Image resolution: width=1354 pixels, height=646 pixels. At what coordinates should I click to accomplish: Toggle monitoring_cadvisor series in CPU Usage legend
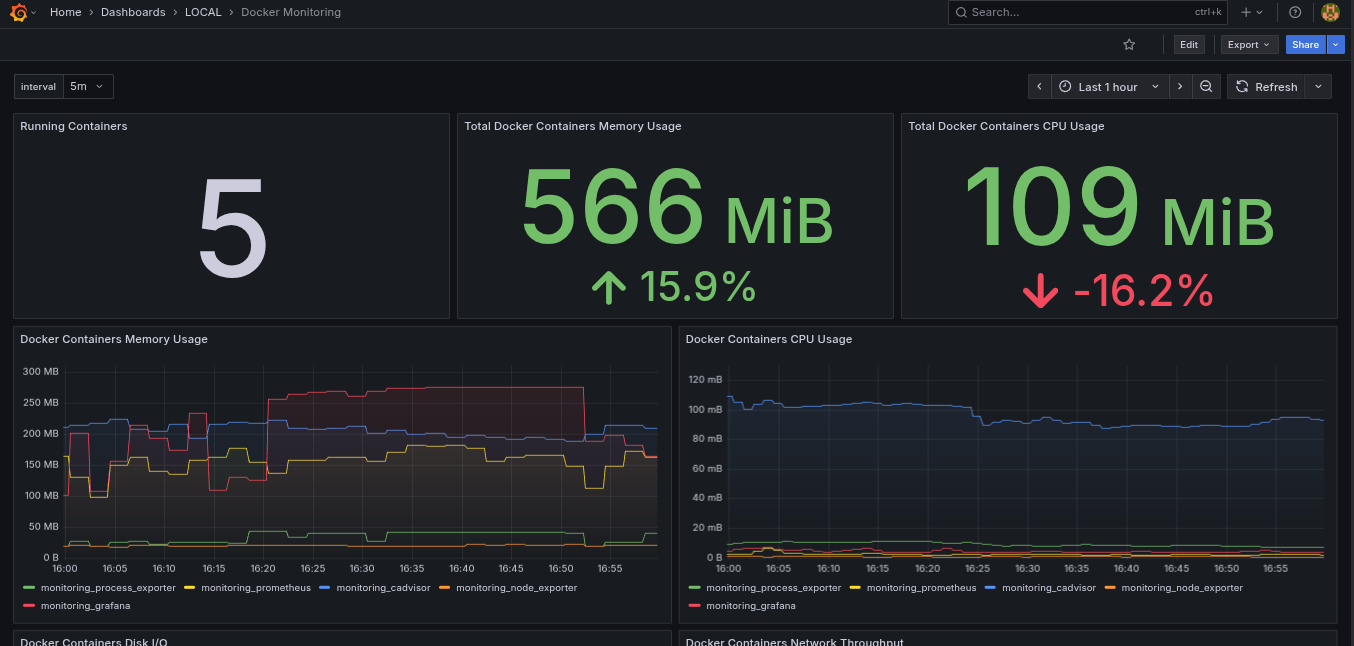click(1049, 588)
